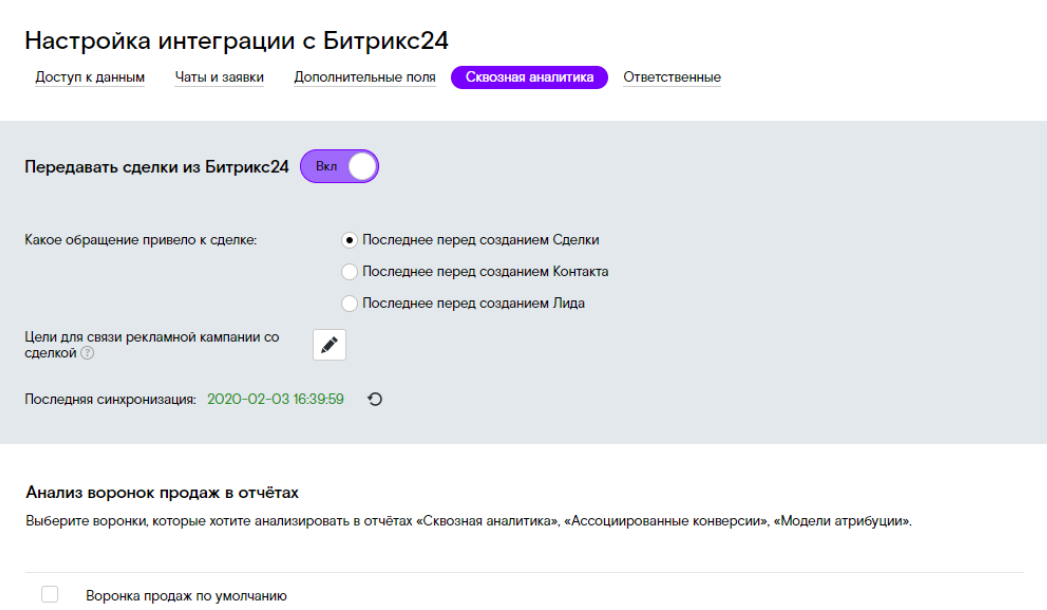Switch to the Чаты и заявки tab
Image resolution: width=1047 pixels, height=610 pixels.
pyautogui.click(x=219, y=77)
